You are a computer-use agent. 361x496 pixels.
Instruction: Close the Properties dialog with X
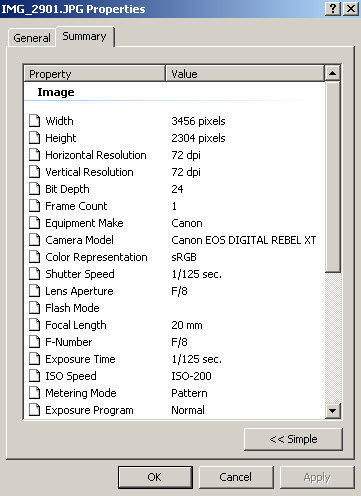(x=351, y=8)
